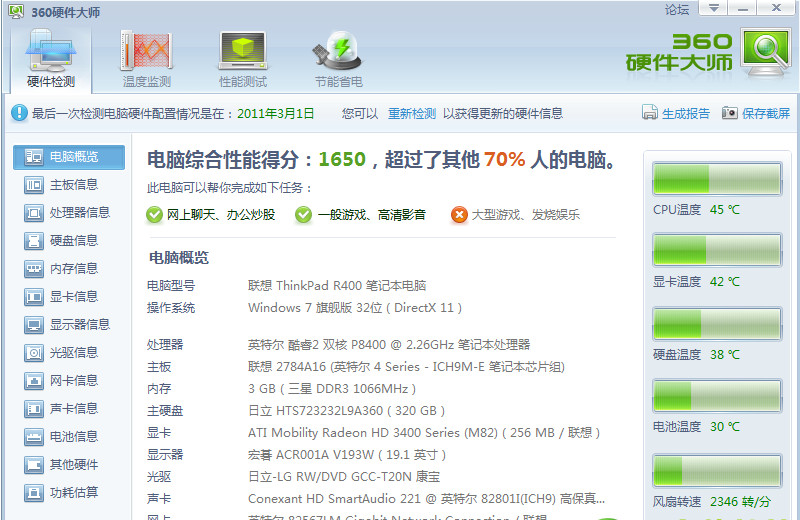
Task: Click the 70% percentile value
Action: pos(505,160)
